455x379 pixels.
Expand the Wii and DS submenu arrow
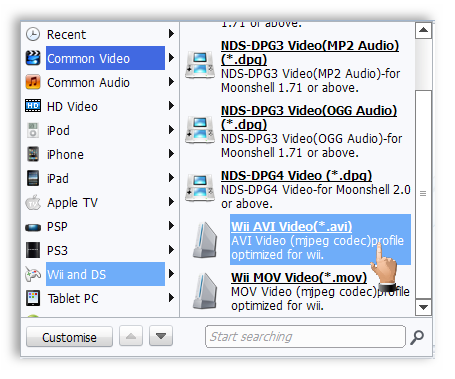coord(171,274)
